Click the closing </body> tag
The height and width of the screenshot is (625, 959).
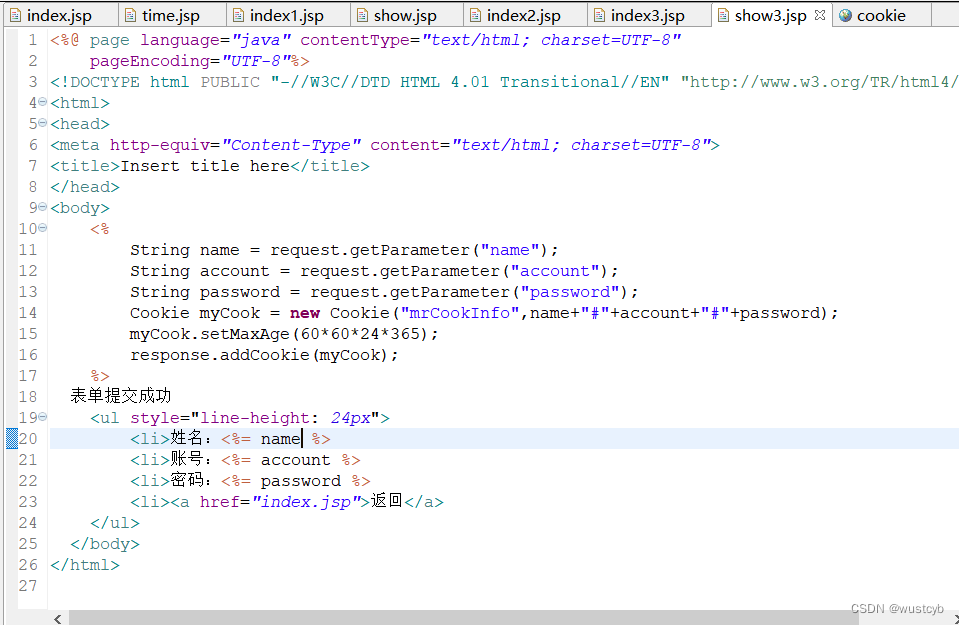pos(105,544)
